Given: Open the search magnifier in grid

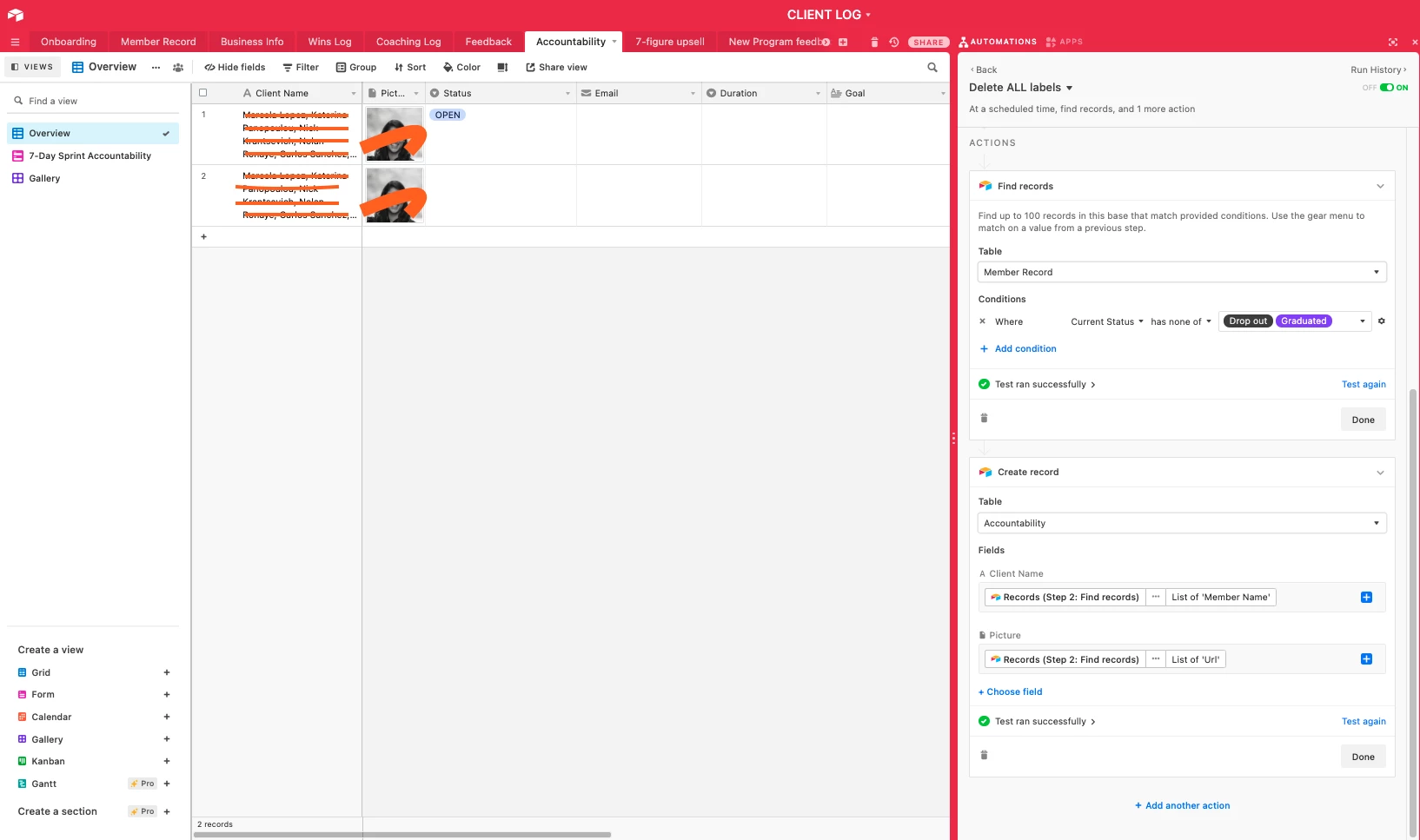Looking at the screenshot, I should [x=932, y=67].
